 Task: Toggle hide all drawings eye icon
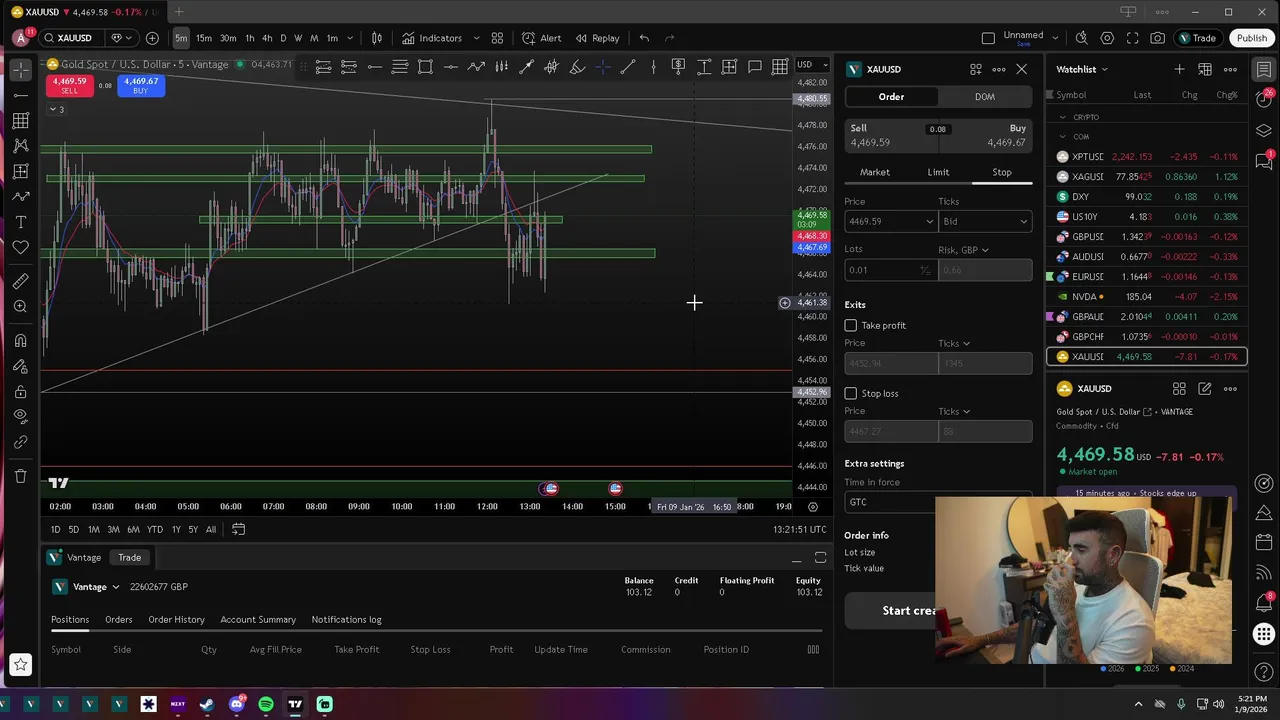click(20, 416)
